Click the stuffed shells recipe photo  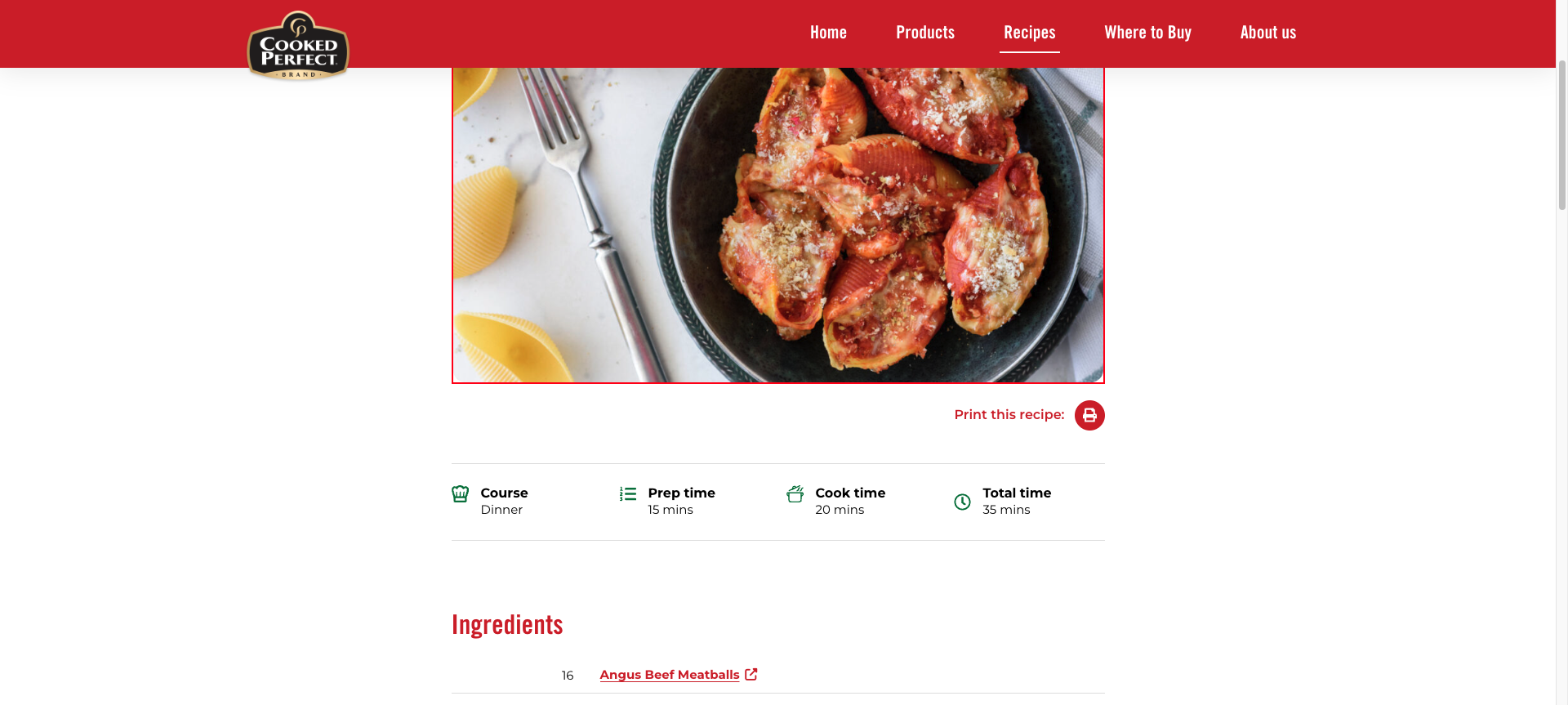click(778, 225)
